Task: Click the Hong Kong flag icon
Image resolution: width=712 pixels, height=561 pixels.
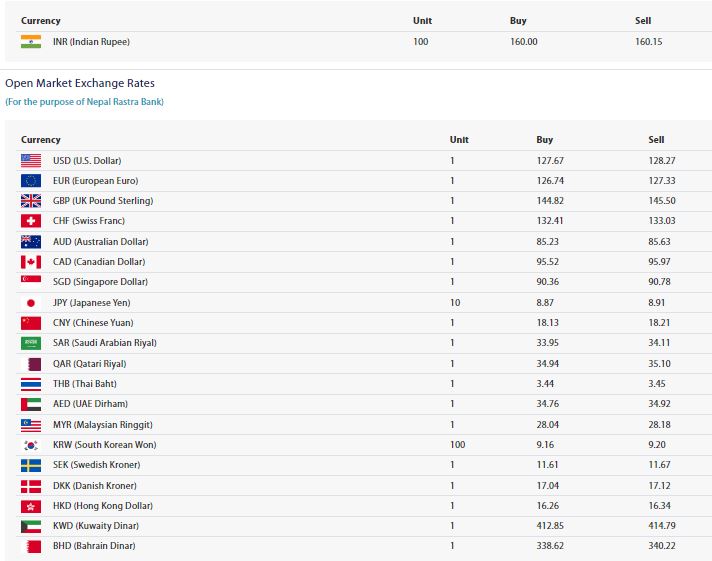Action: coord(31,506)
